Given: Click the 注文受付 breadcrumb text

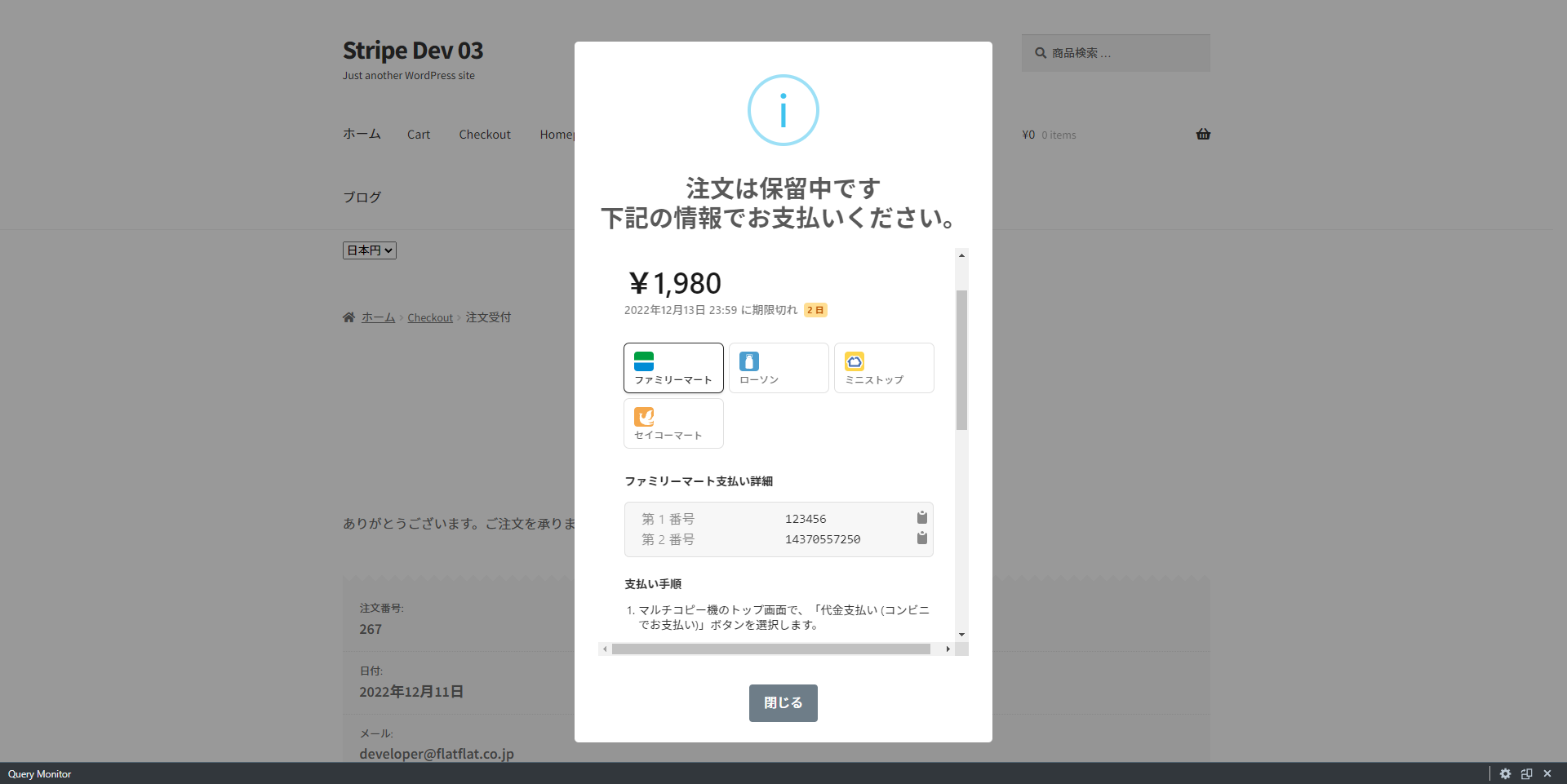Looking at the screenshot, I should click(488, 317).
